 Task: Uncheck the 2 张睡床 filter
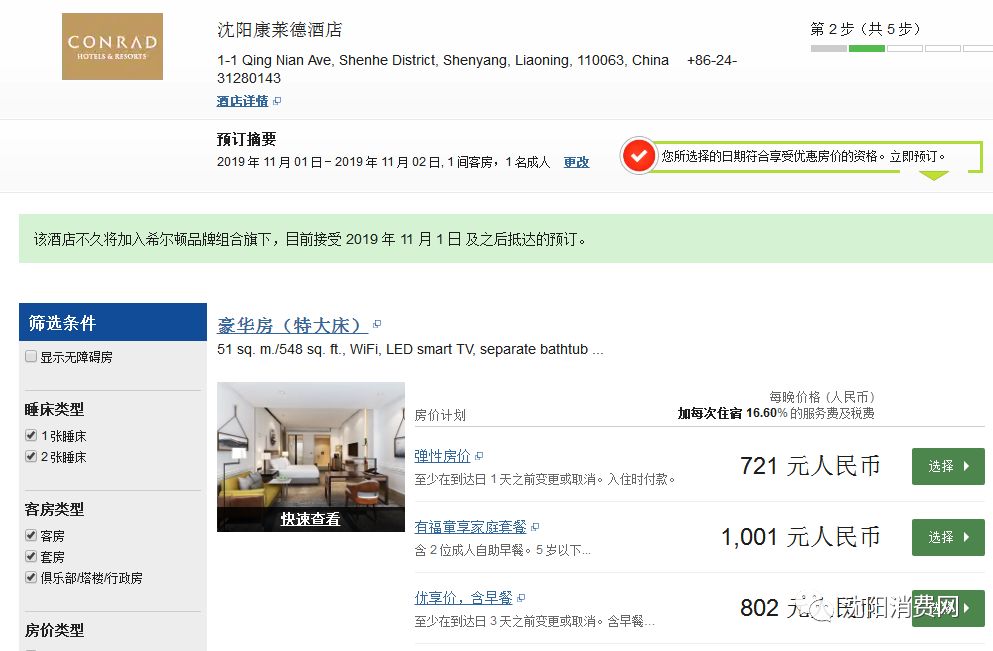coord(31,457)
